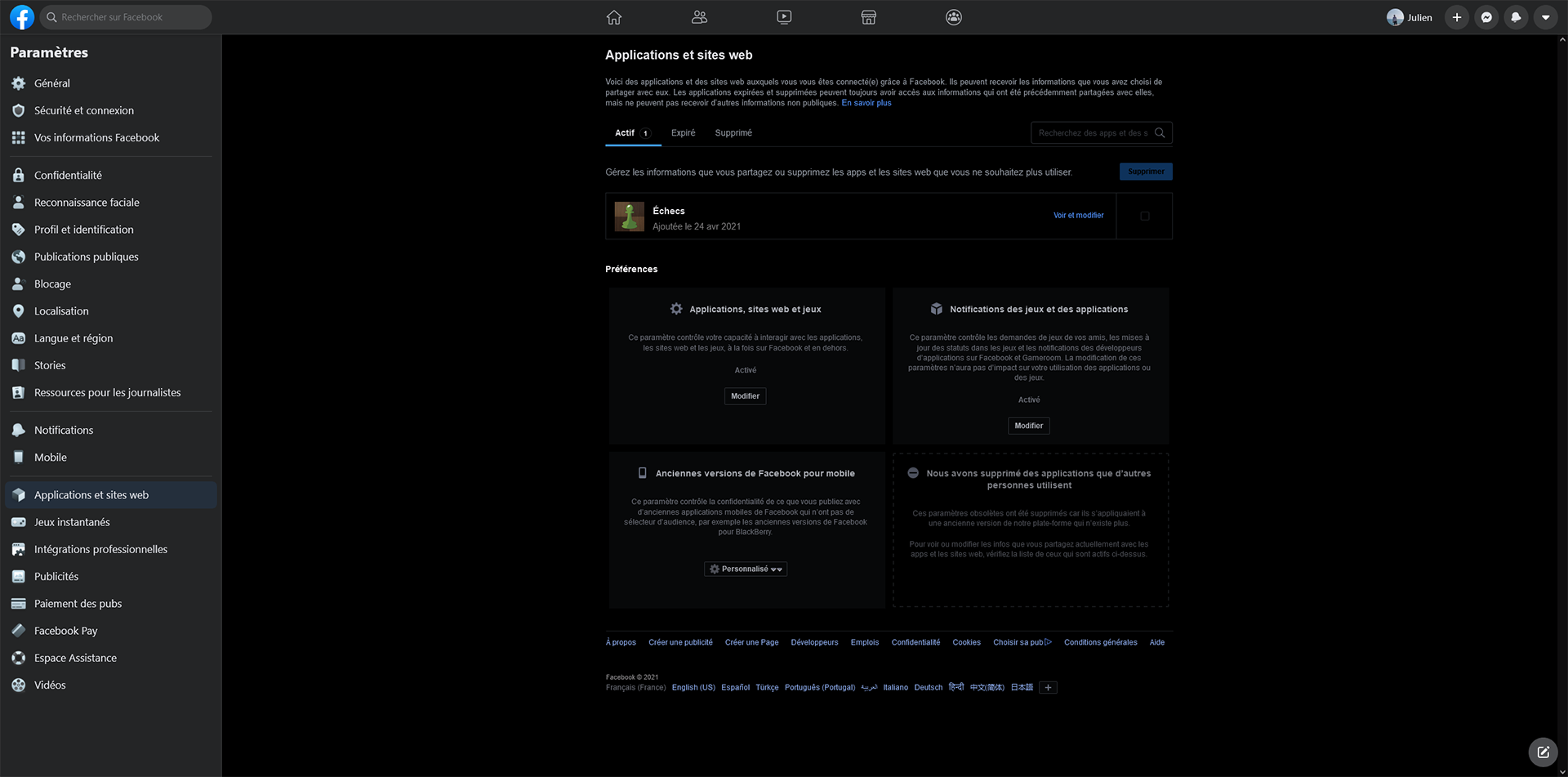Expand more languages with plus button
The image size is (1568, 777).
pyautogui.click(x=1049, y=688)
